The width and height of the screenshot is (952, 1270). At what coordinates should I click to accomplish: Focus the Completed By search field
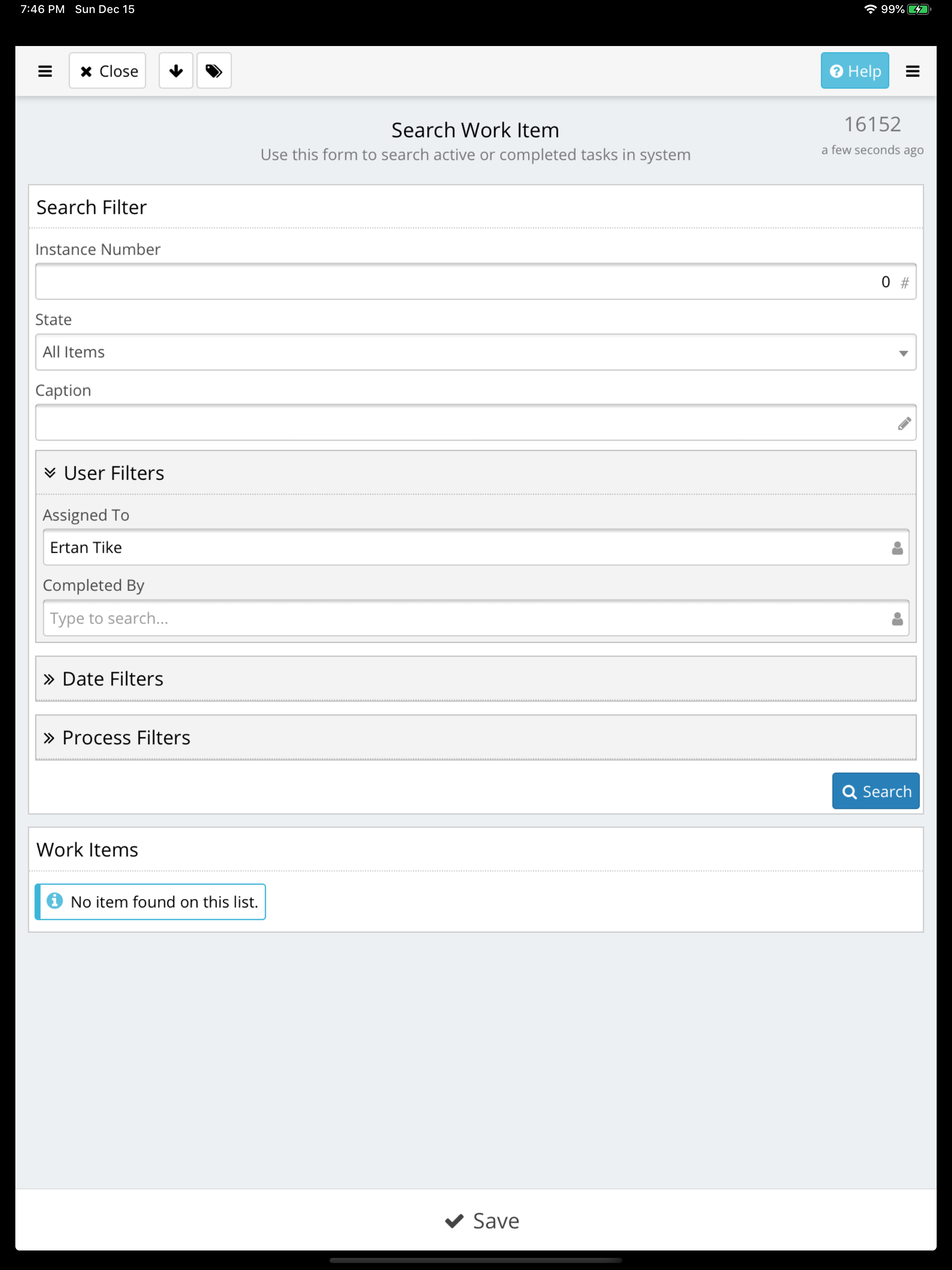click(x=476, y=618)
